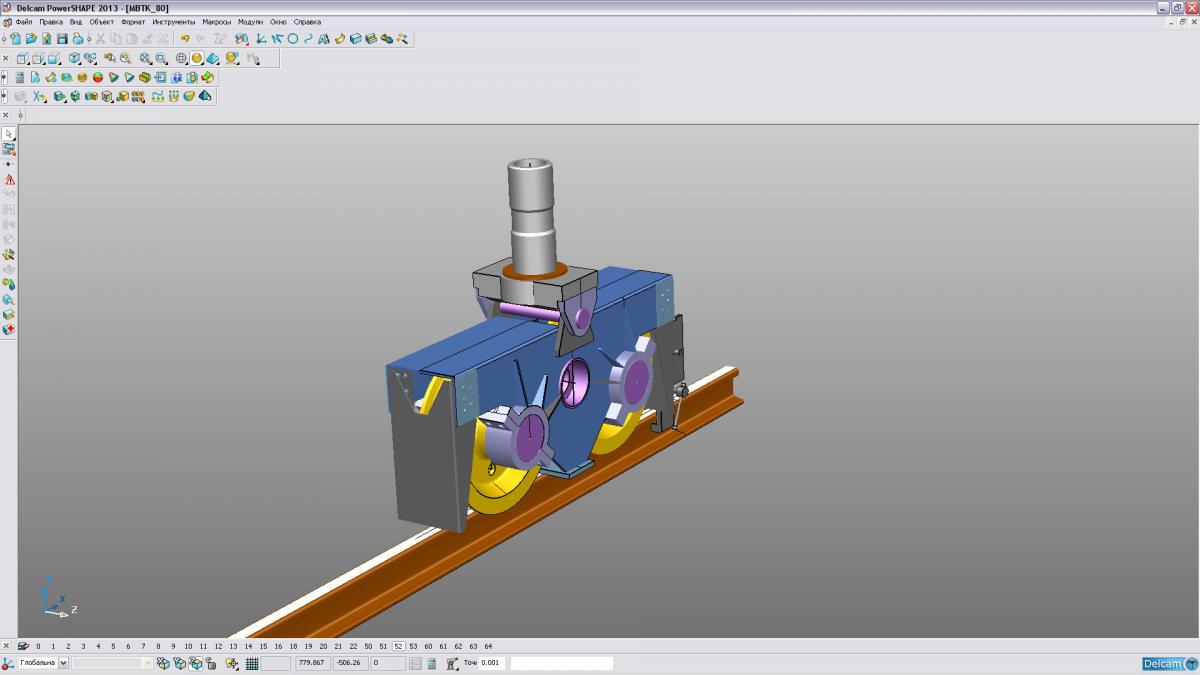Click the magnifier block sidebar icon
This screenshot has height=675, width=1200.
coord(9,299)
